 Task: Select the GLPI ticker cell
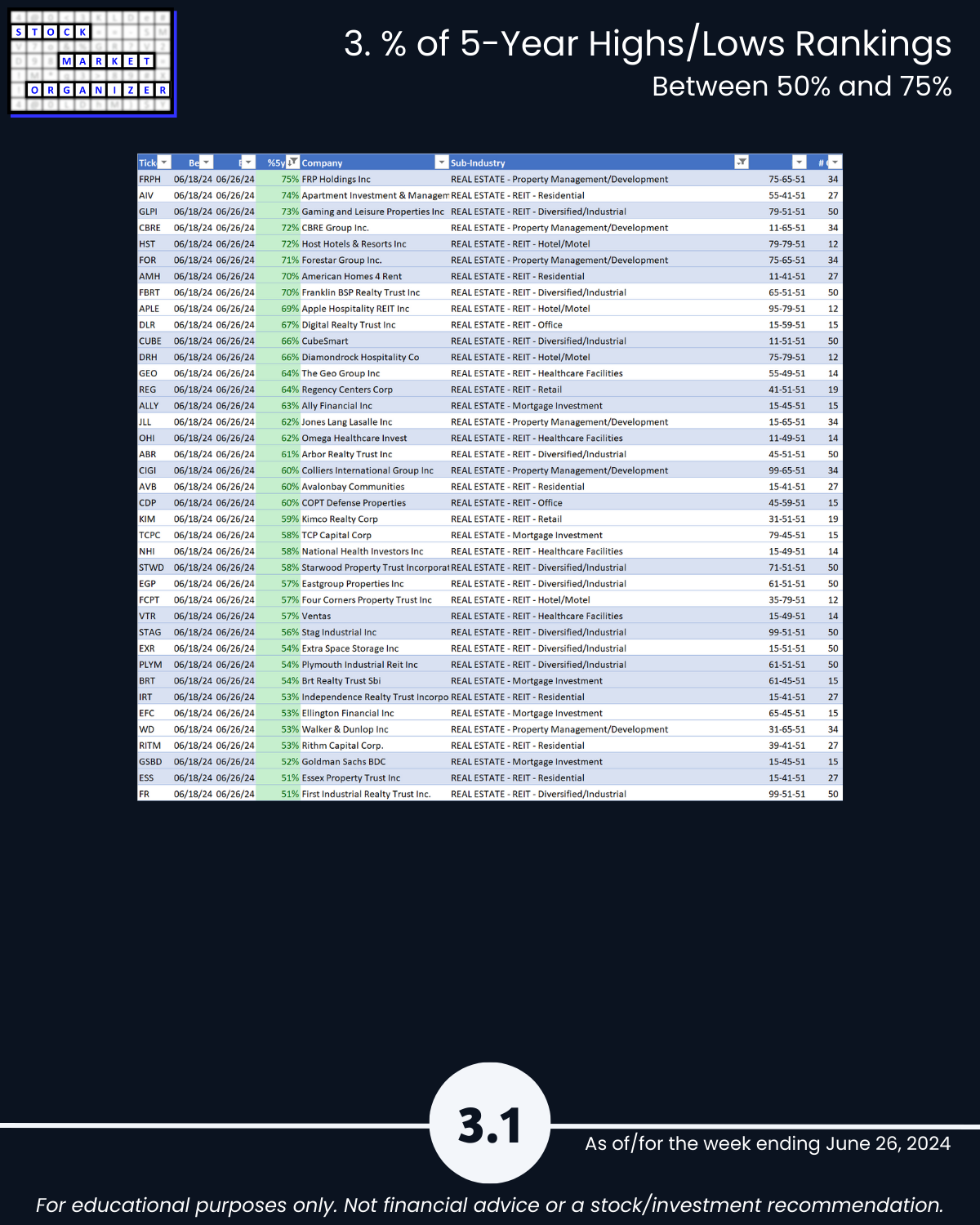pyautogui.click(x=154, y=212)
